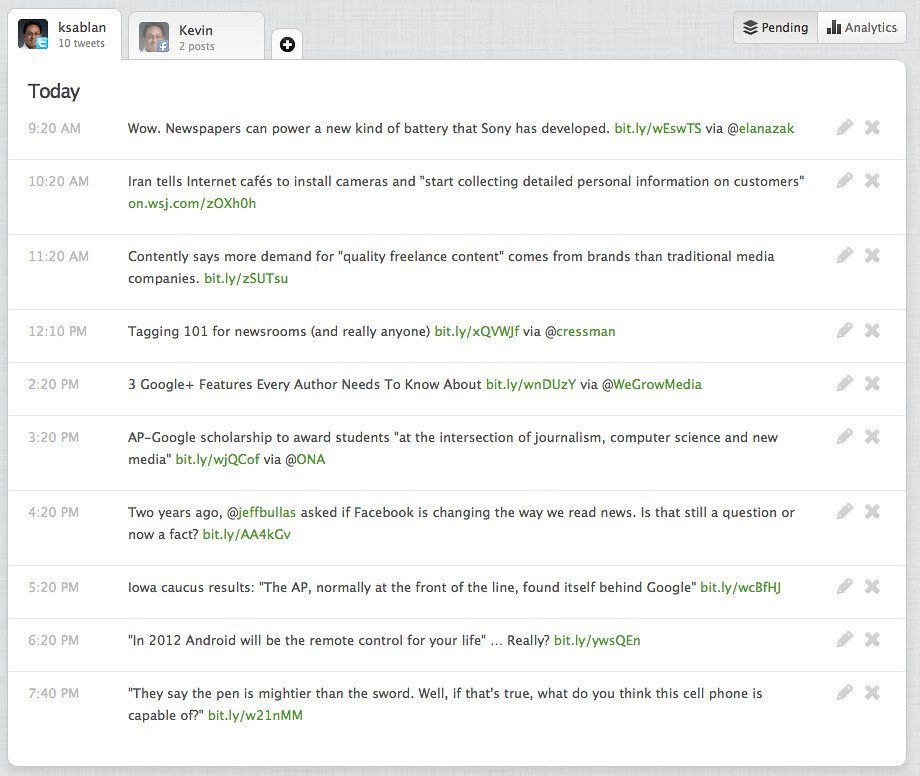Follow the on.wsj.com/zOXh0h link
The image size is (920, 776).
tap(192, 204)
